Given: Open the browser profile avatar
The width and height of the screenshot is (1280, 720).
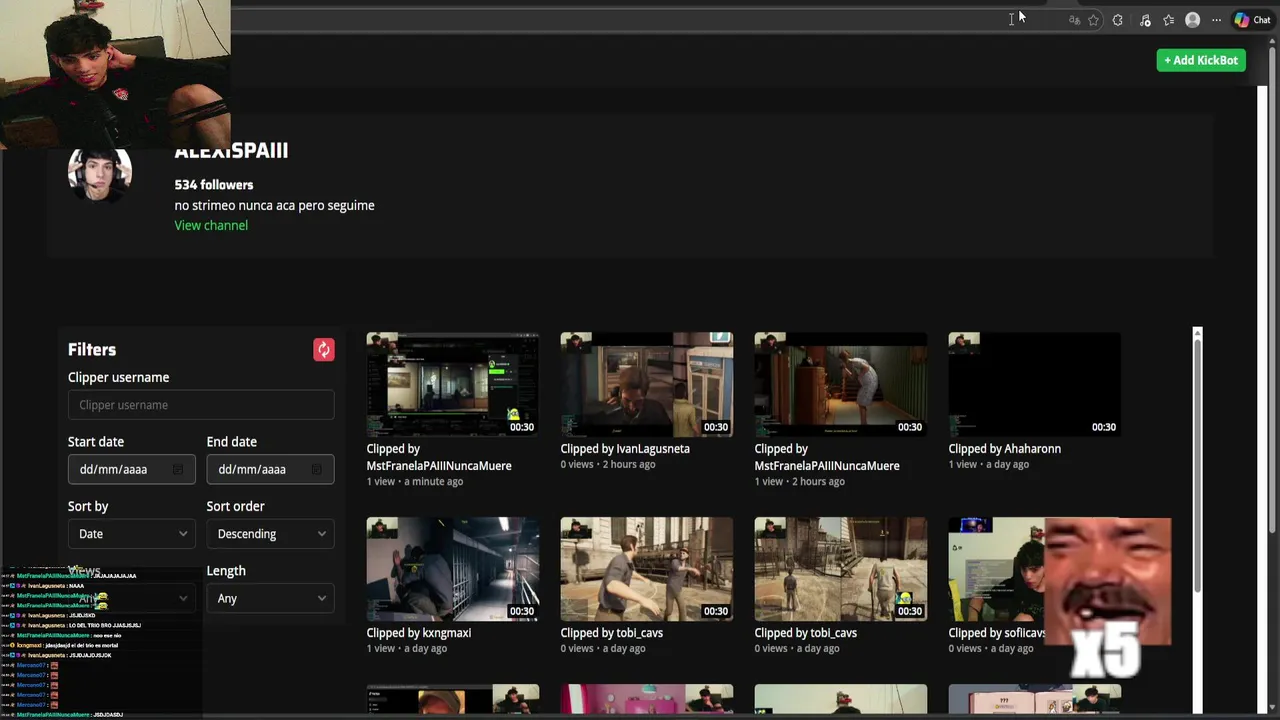Looking at the screenshot, I should click(x=1192, y=20).
